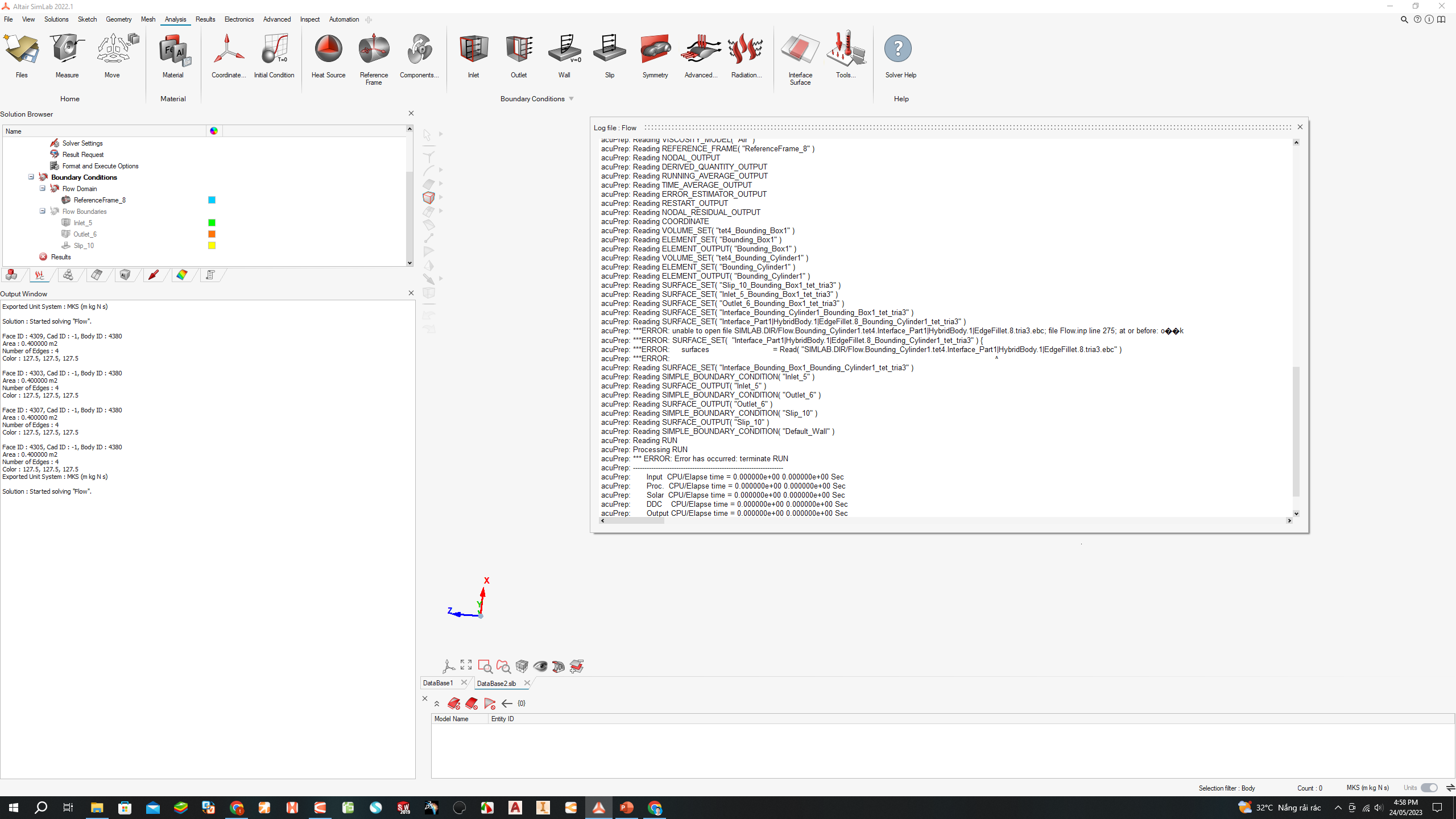Collapse the Flow Boundaries node
Screen dimensions: 1456x819
(43, 211)
